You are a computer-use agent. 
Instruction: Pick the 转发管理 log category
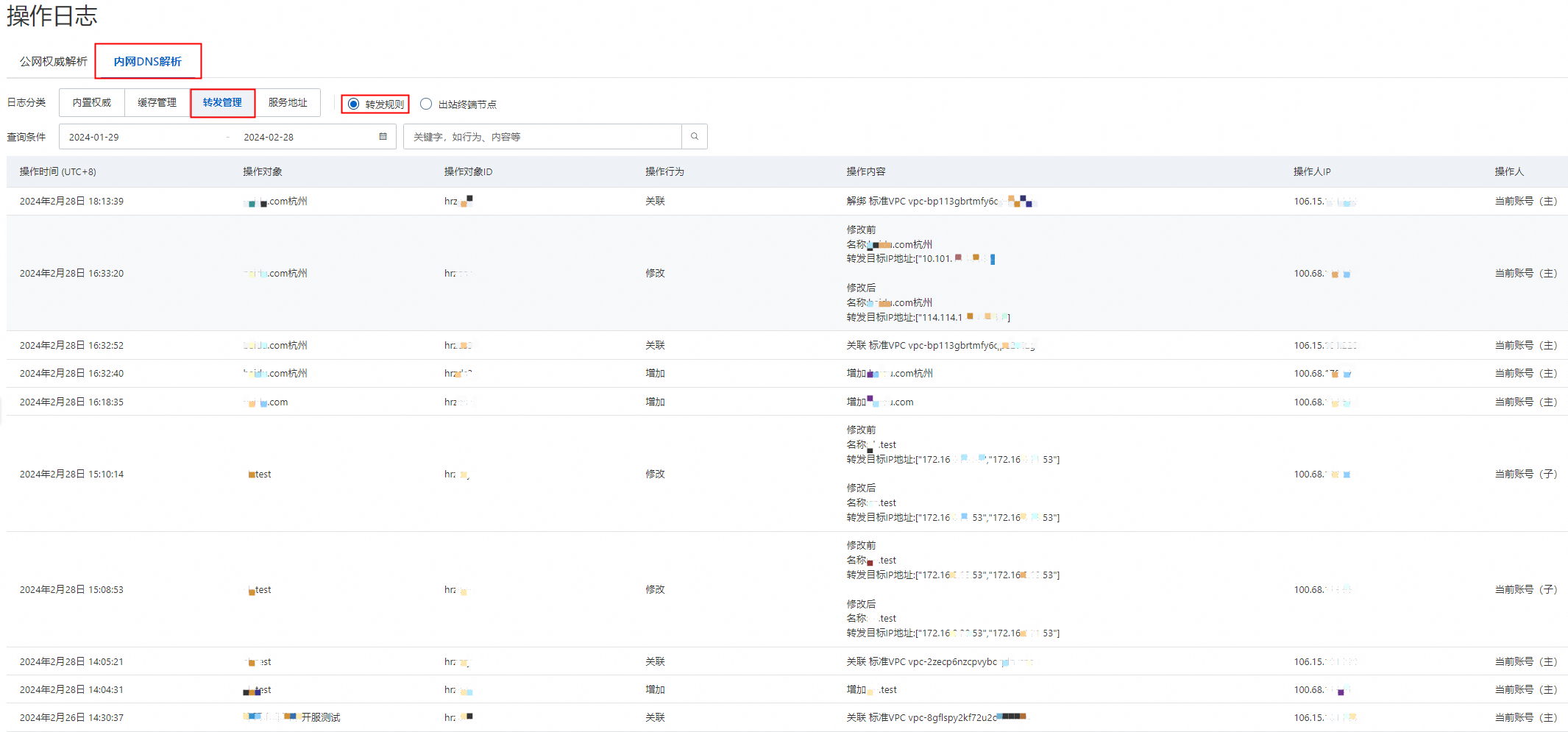pos(223,103)
